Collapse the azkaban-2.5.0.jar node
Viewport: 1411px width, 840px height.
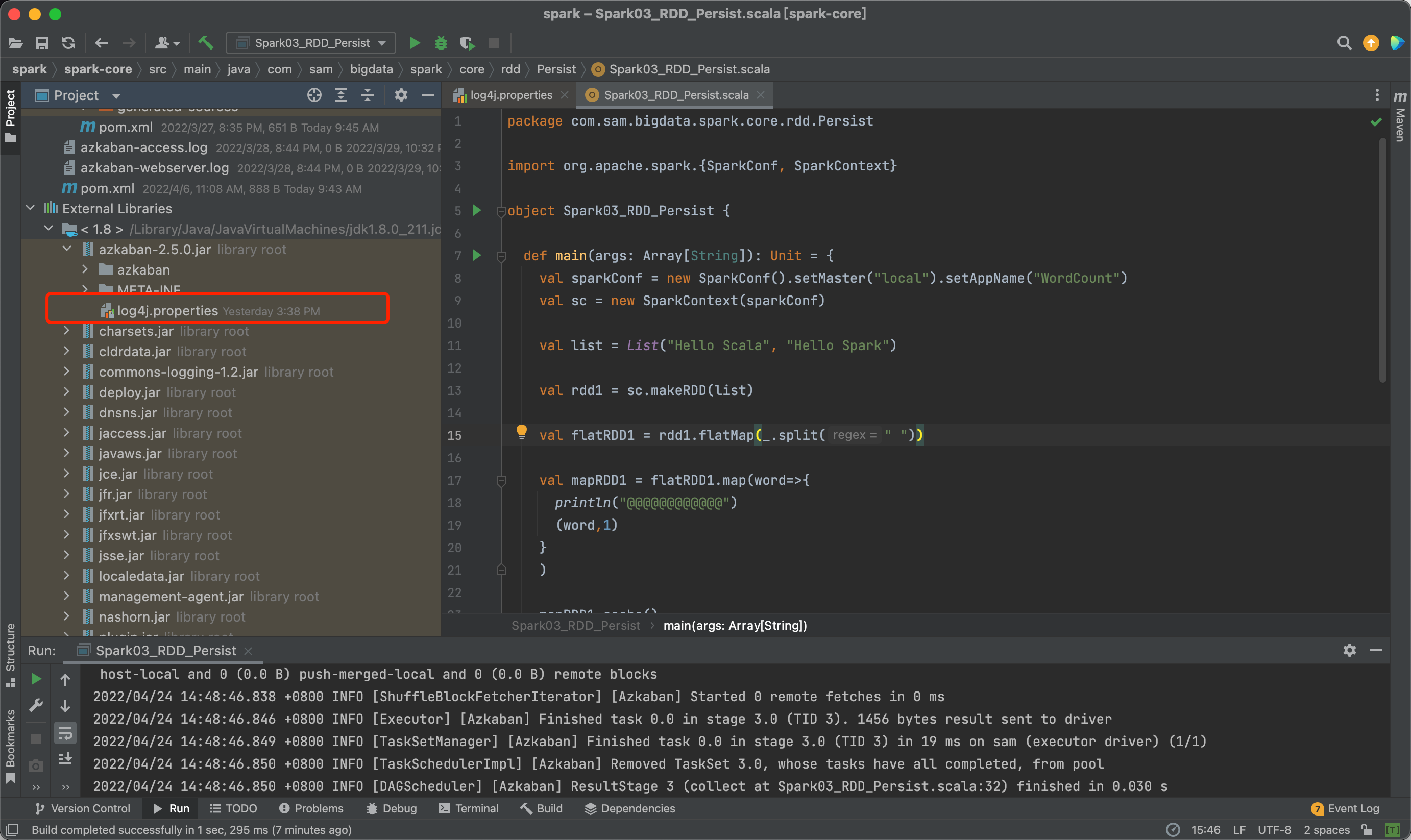(67, 249)
